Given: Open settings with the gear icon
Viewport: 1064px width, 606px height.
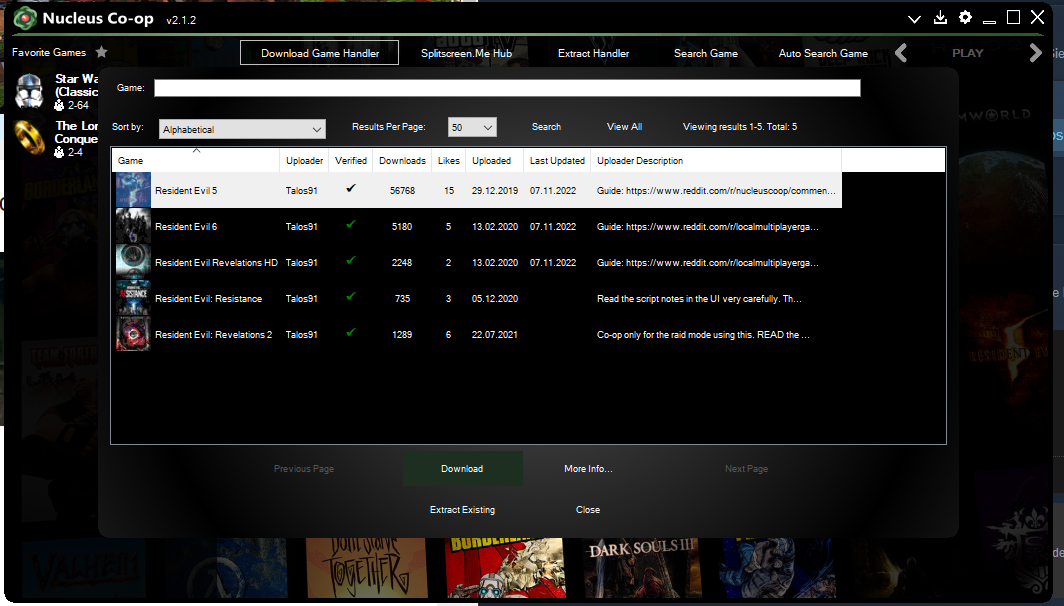Looking at the screenshot, I should click(x=965, y=18).
